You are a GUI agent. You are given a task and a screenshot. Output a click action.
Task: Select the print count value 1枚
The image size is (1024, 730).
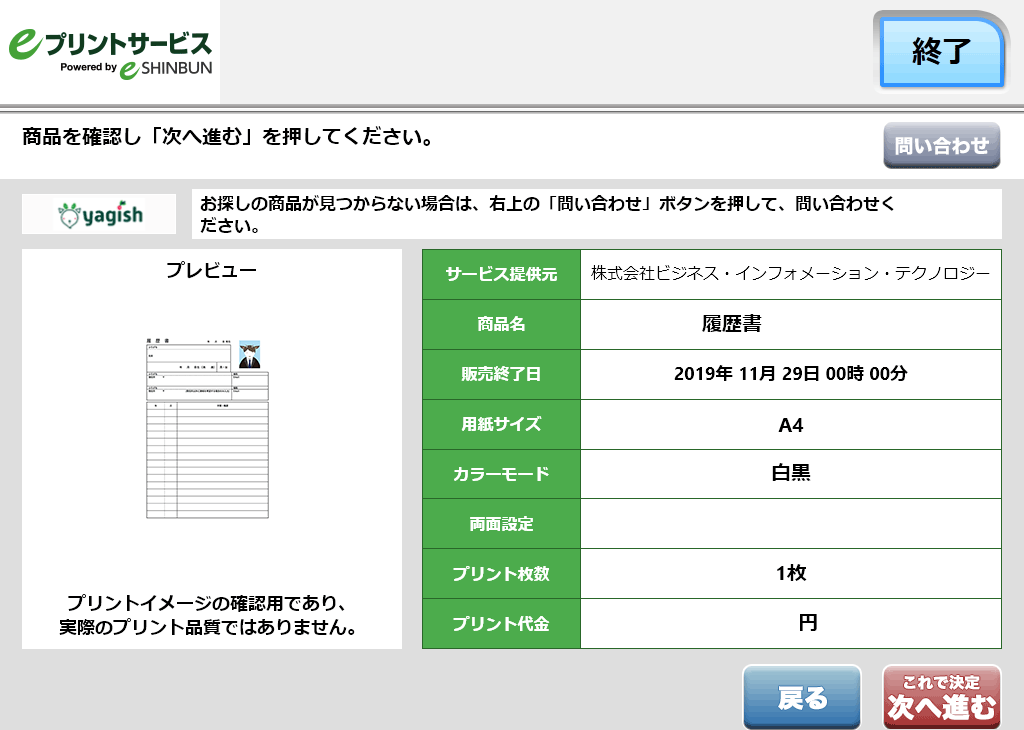coord(791,573)
